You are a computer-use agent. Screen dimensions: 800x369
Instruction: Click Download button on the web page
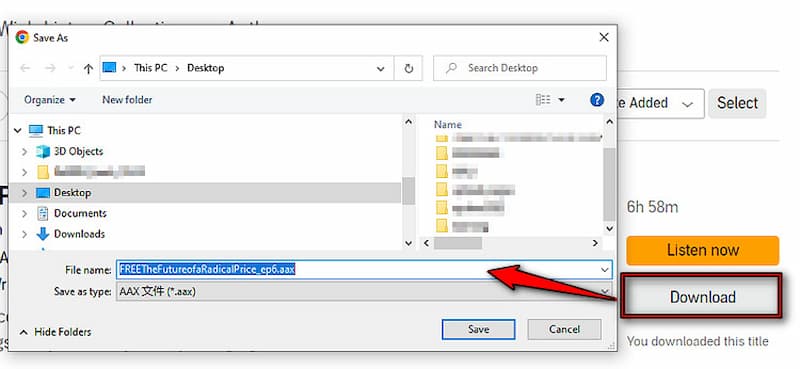pos(703,297)
